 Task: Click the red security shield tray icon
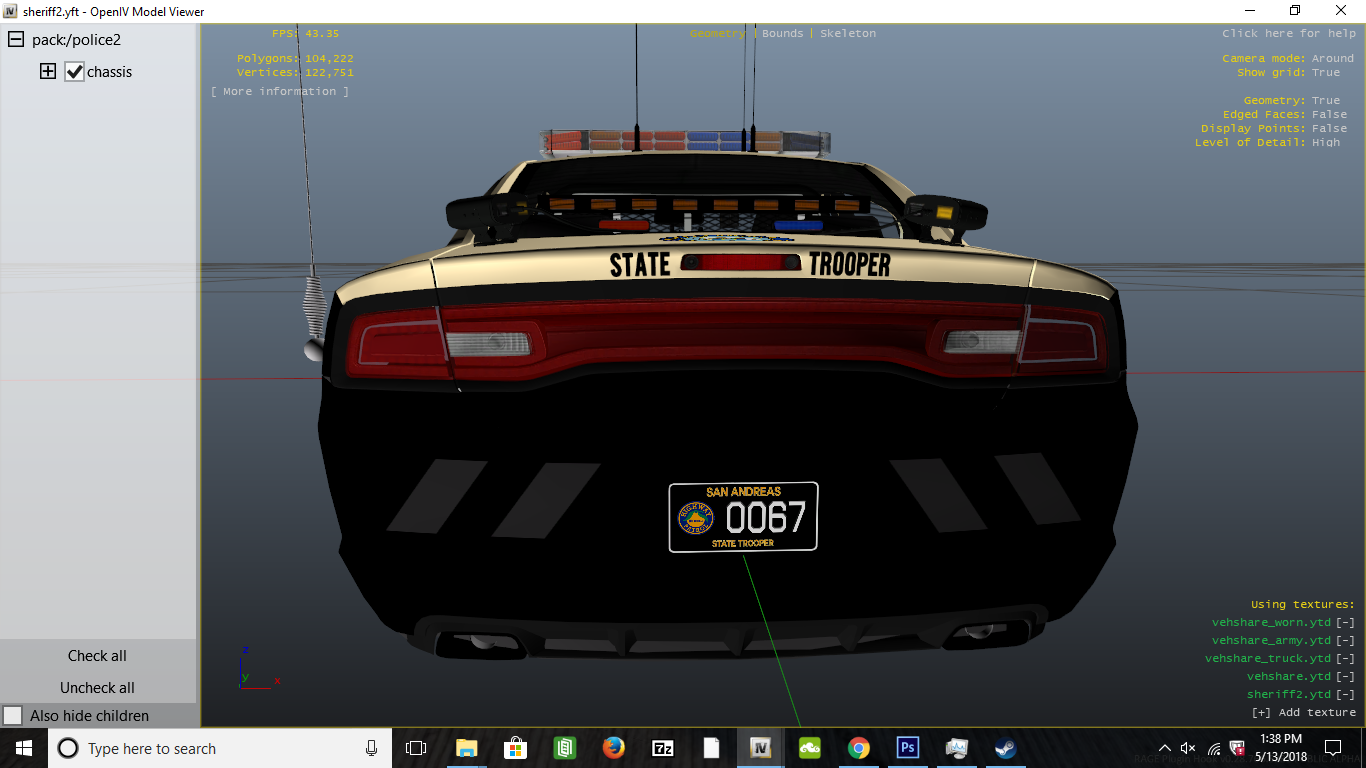pyautogui.click(x=1237, y=748)
